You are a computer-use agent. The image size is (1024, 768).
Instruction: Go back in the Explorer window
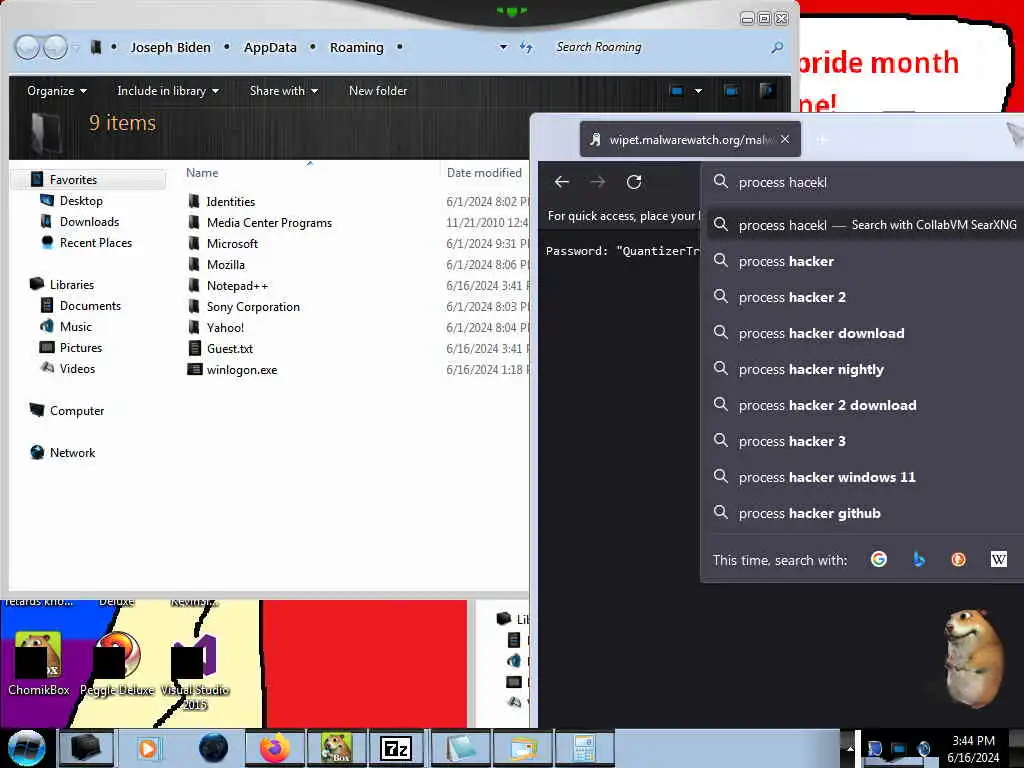point(27,47)
